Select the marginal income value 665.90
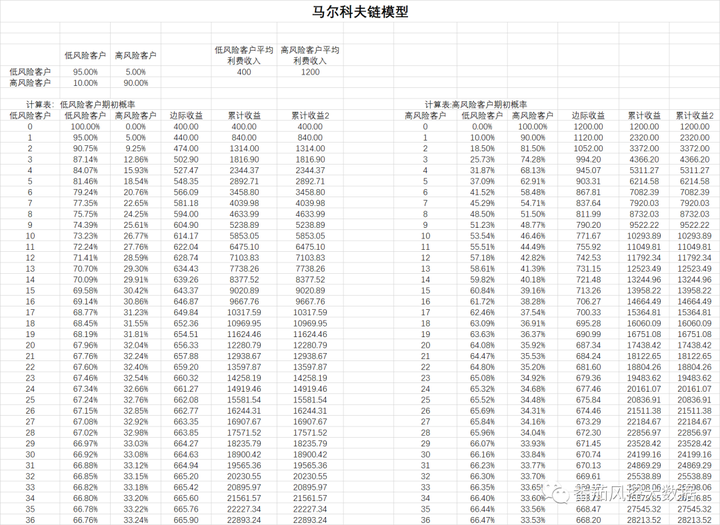Screen dimensions: 720x525 point(186,519)
